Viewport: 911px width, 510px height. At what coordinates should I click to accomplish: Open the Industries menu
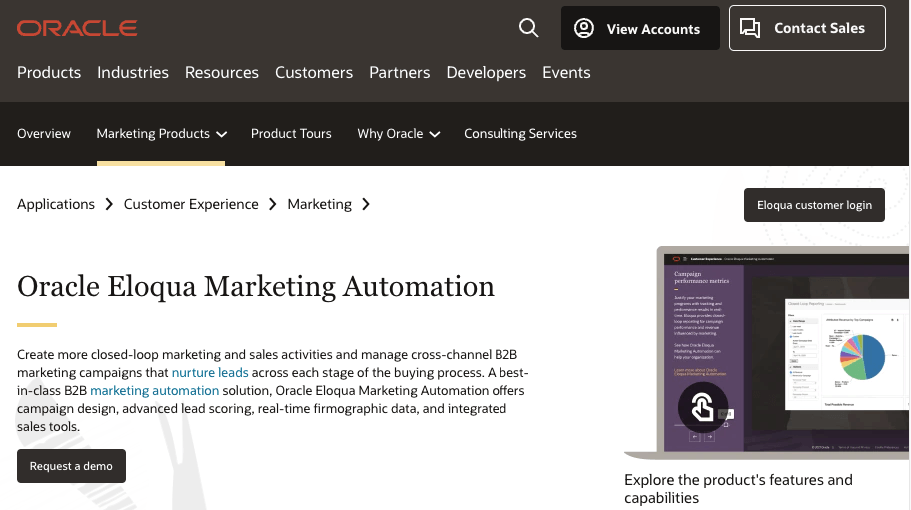pyautogui.click(x=132, y=73)
